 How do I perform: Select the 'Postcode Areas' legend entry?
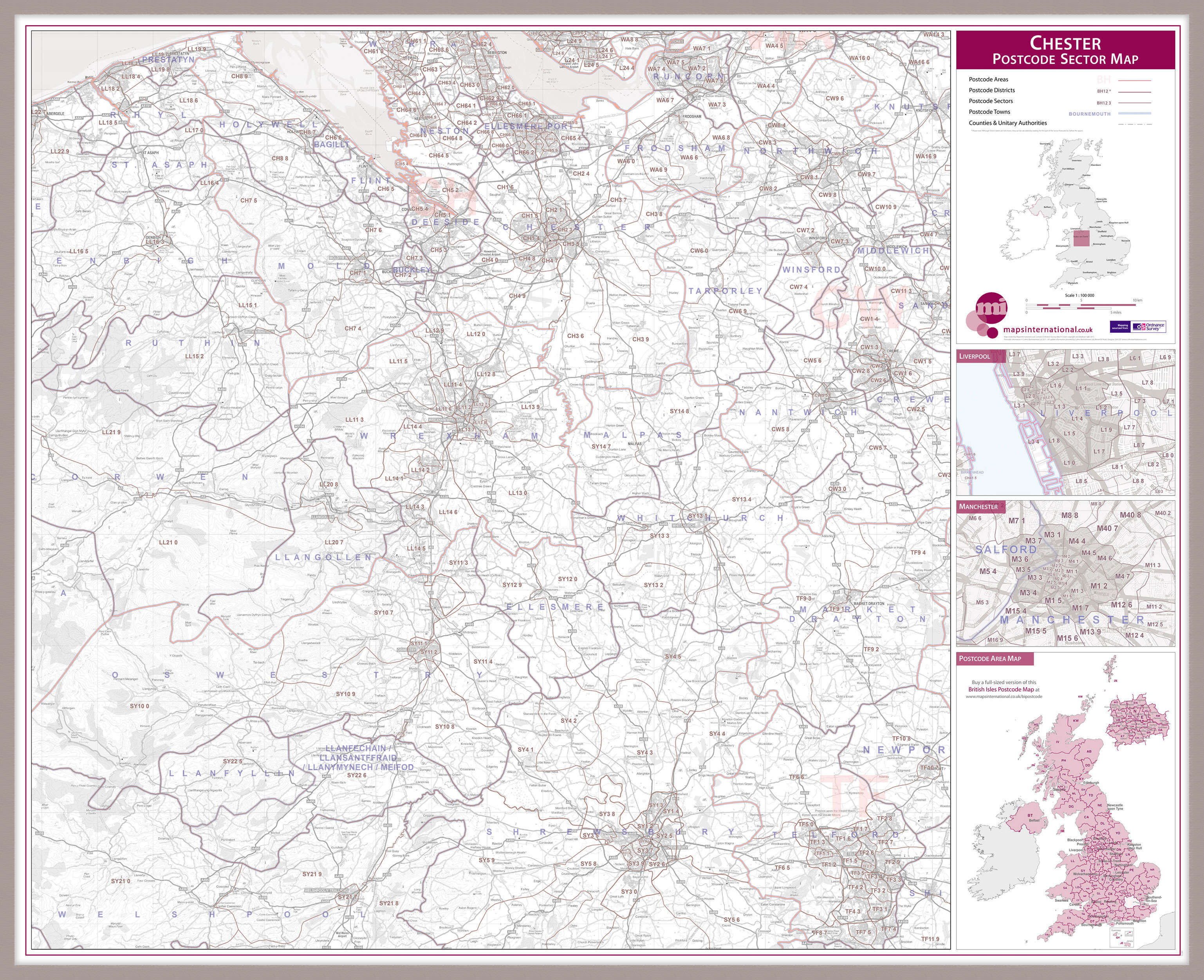pyautogui.click(x=988, y=79)
